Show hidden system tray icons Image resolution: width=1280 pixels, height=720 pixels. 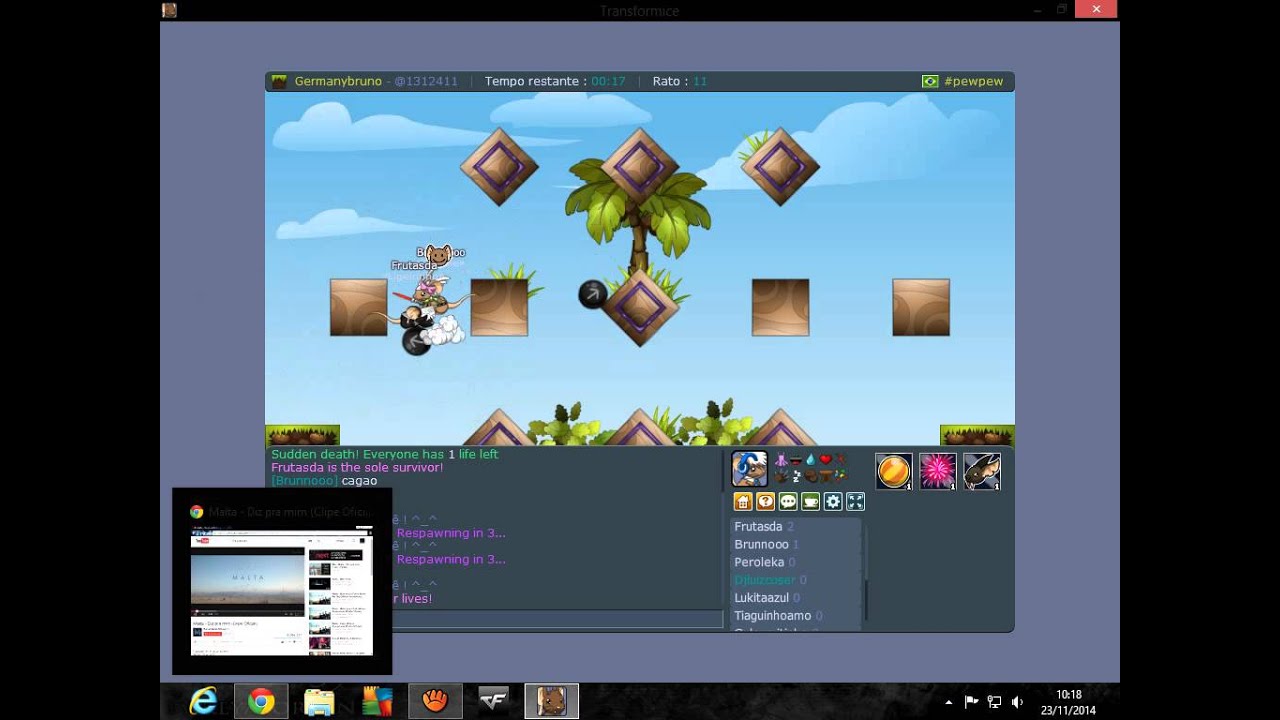948,702
